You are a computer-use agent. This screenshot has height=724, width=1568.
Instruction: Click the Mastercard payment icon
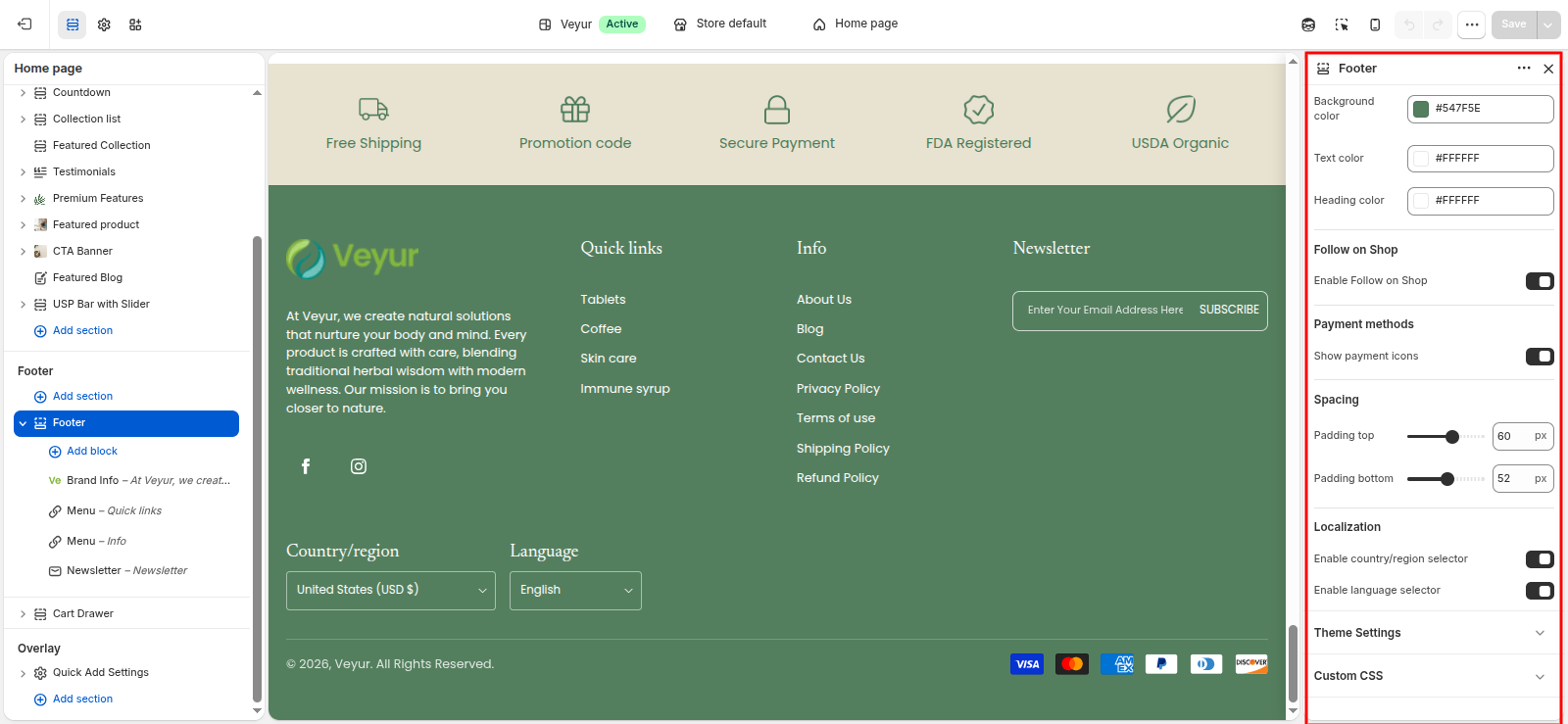(x=1072, y=664)
